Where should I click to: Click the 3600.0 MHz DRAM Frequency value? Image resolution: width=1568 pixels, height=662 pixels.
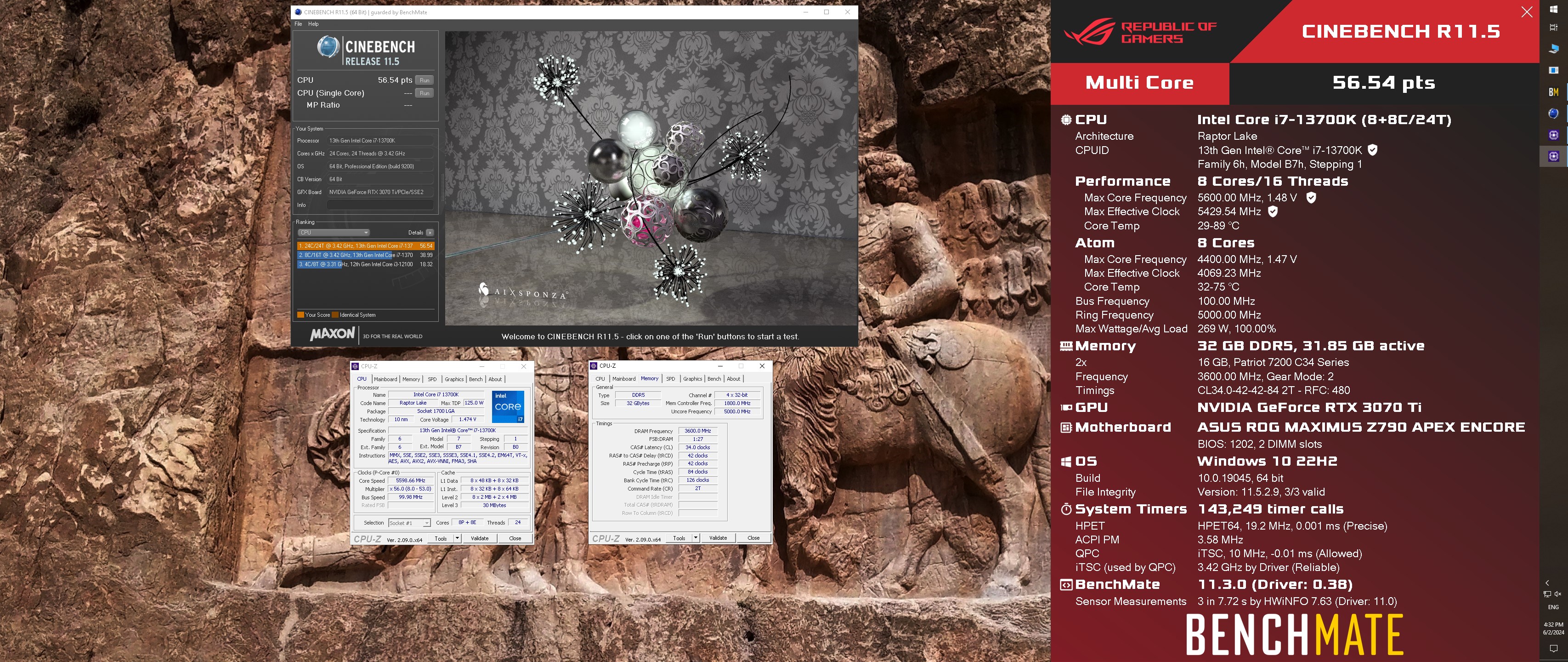tap(697, 431)
